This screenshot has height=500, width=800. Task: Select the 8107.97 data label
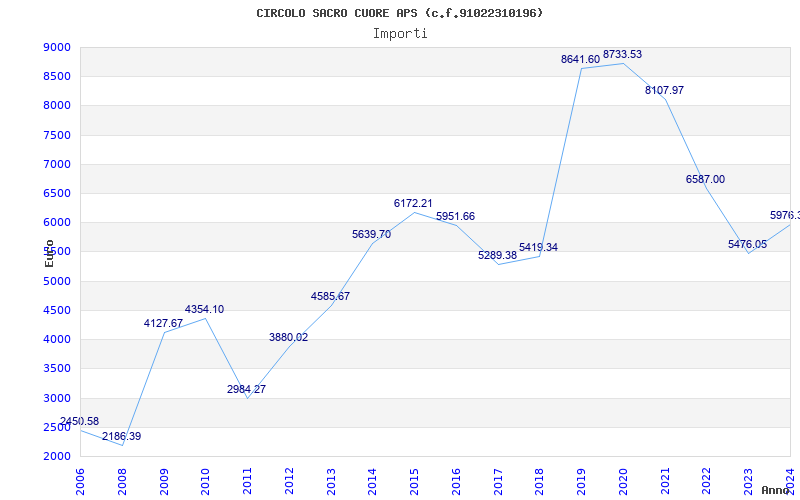coord(664,91)
